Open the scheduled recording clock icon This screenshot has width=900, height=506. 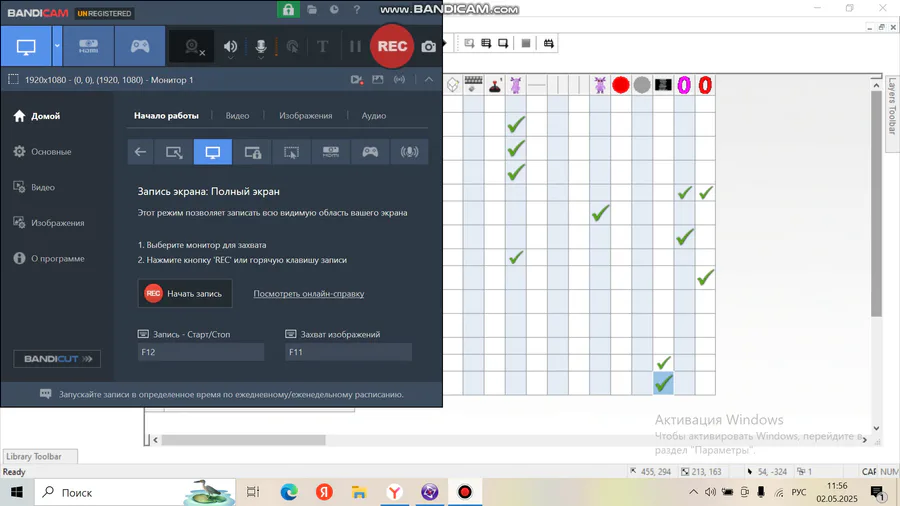334,10
